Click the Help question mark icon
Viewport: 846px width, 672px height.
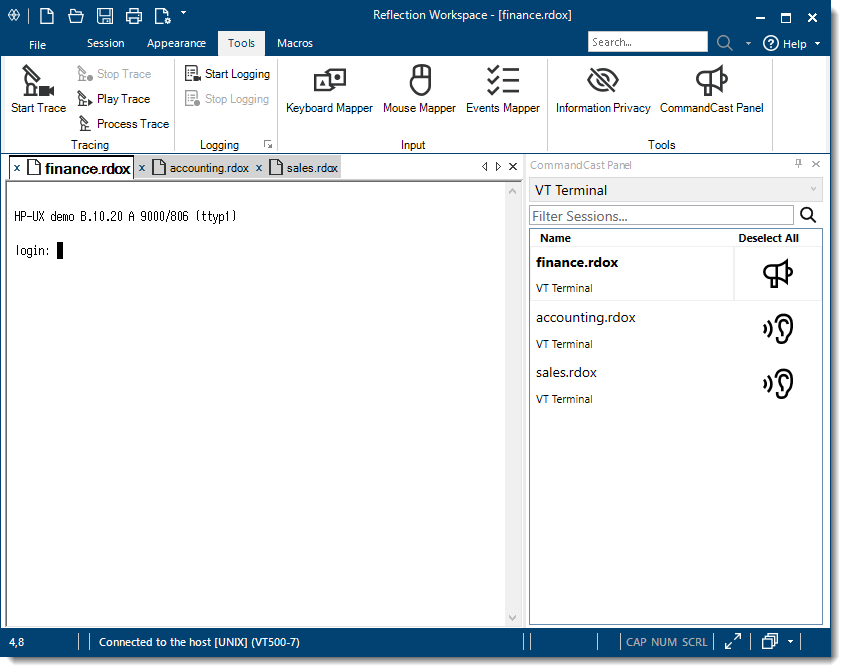point(770,43)
